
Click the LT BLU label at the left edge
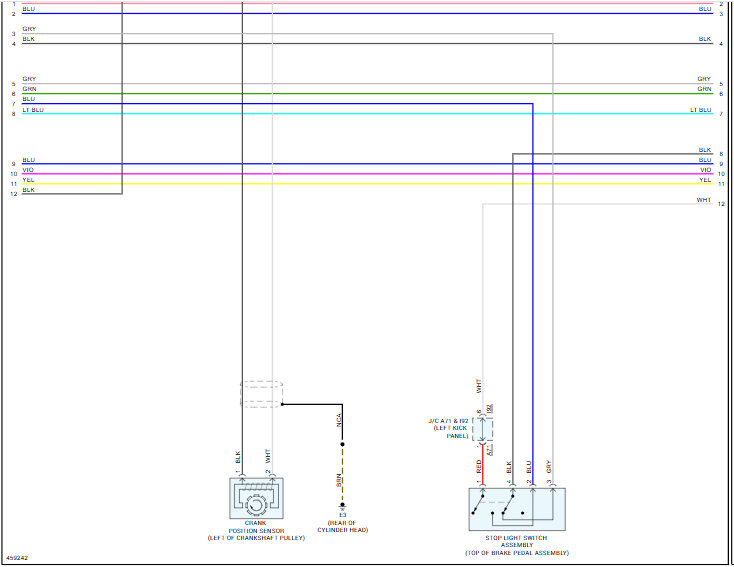pos(33,110)
